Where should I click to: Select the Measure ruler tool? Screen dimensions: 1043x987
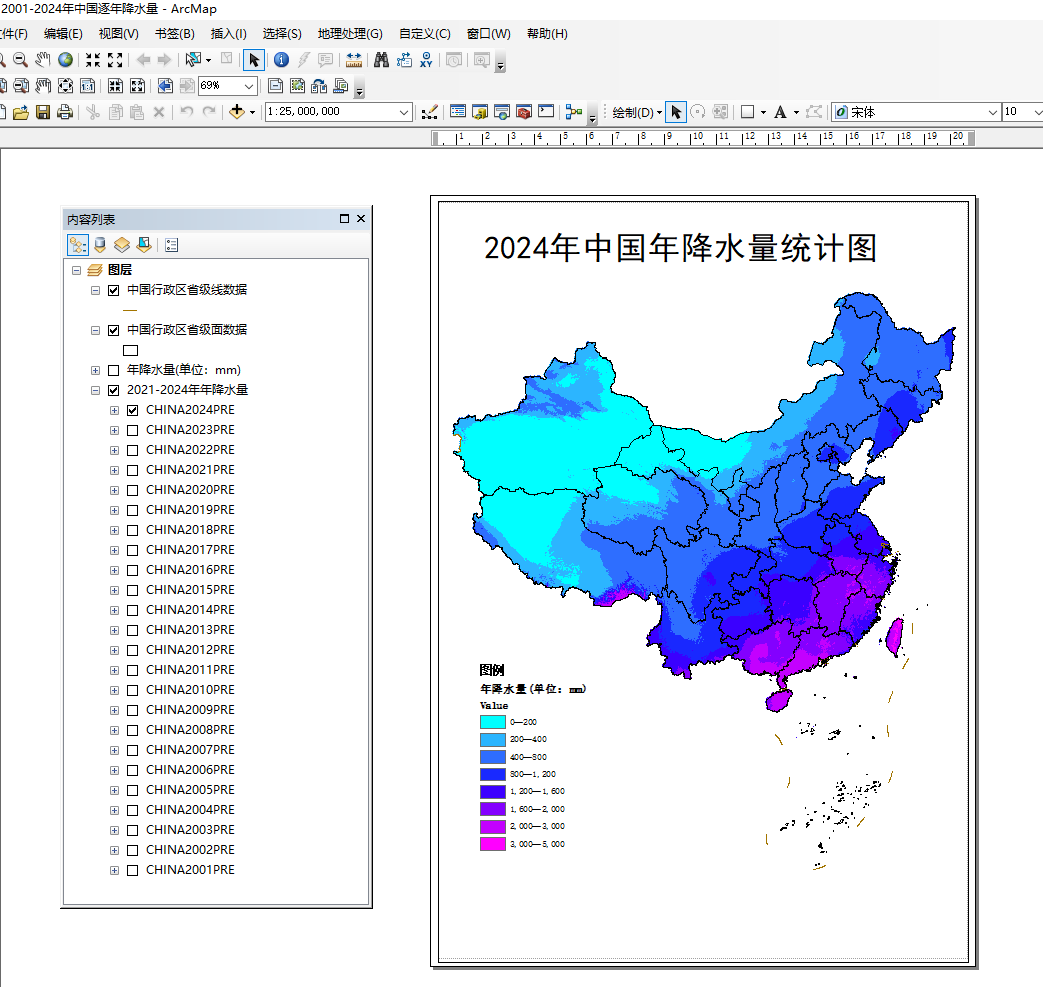(x=353, y=60)
